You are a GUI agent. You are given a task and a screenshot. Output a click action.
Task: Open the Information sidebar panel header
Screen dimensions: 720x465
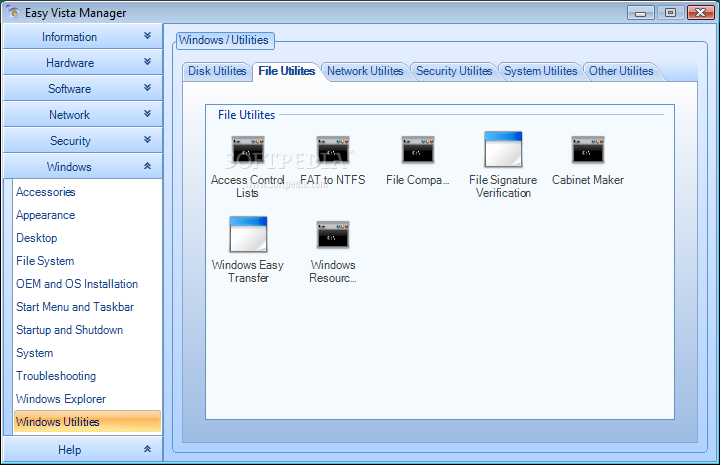pyautogui.click(x=83, y=36)
